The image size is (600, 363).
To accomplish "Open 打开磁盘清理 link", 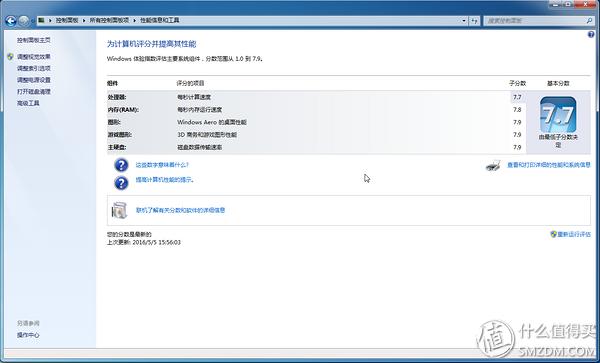I will tap(34, 92).
